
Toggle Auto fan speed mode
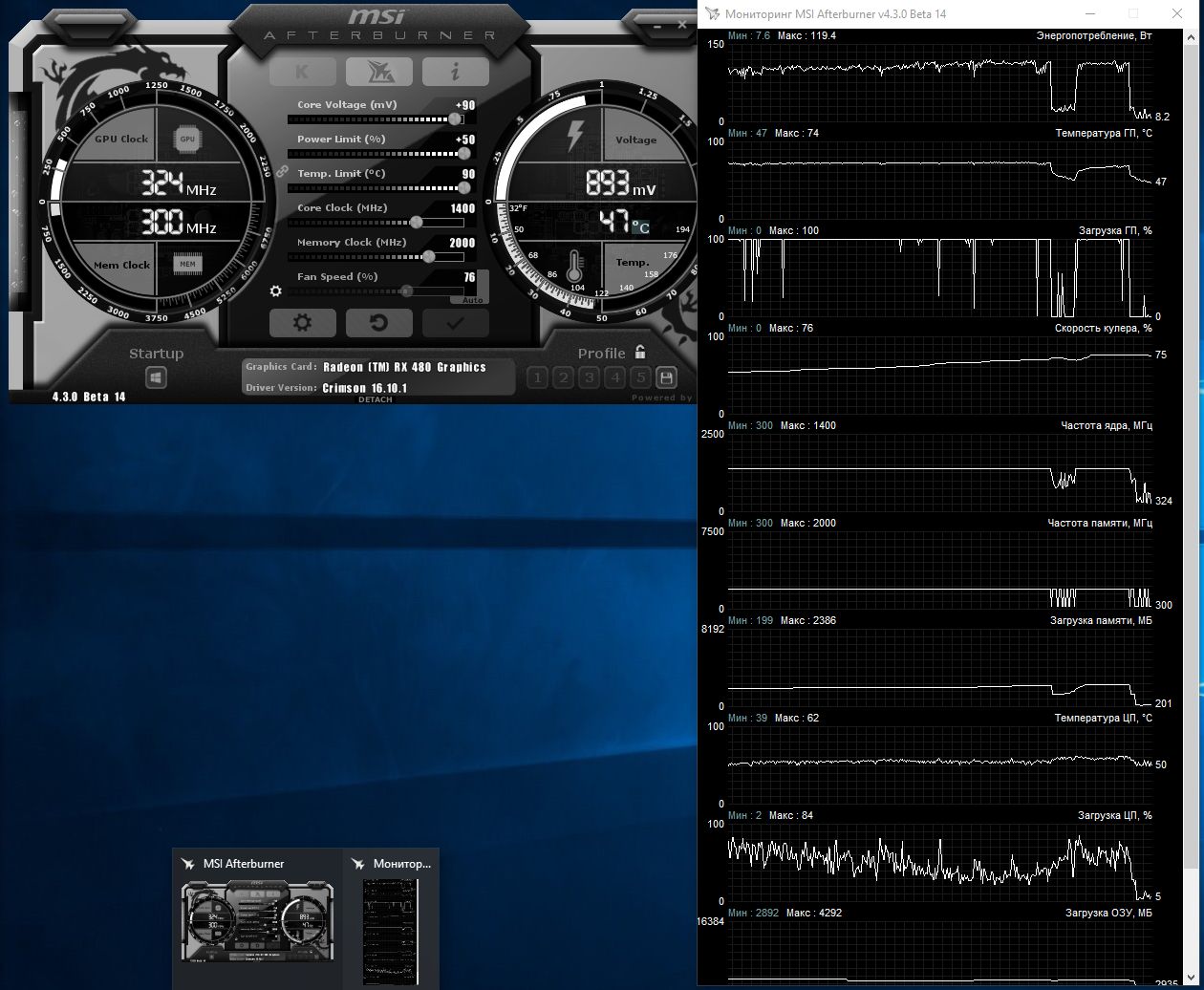click(x=472, y=300)
